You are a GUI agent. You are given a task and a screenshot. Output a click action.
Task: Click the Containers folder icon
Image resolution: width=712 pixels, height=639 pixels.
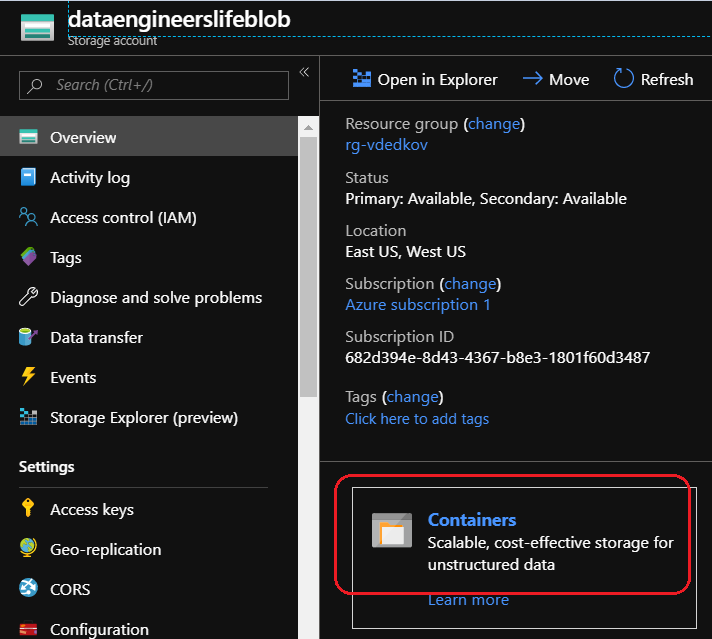pos(392,530)
